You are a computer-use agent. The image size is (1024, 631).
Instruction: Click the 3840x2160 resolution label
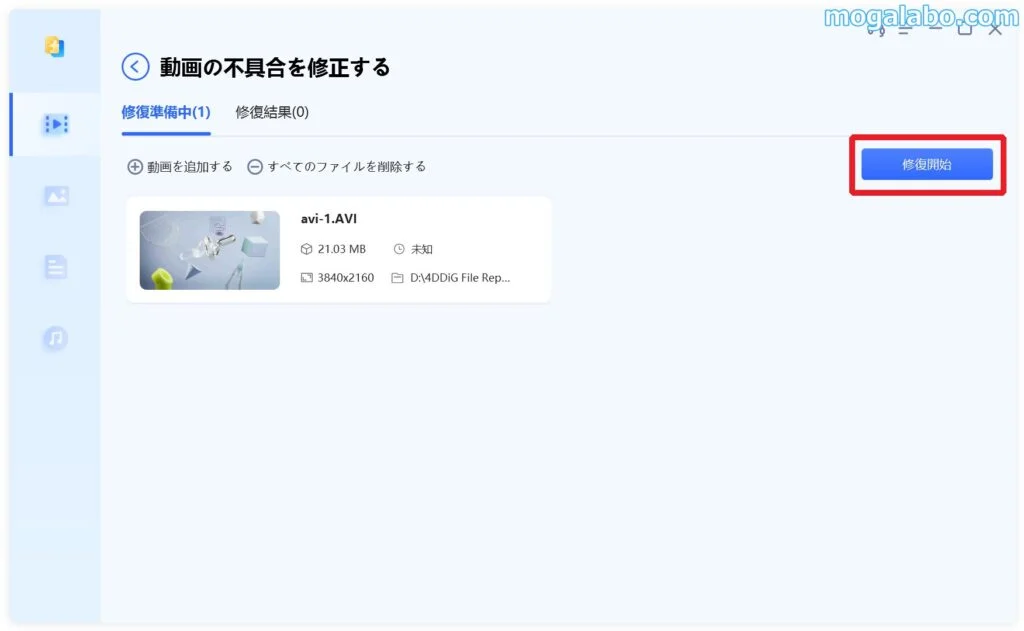tap(345, 278)
